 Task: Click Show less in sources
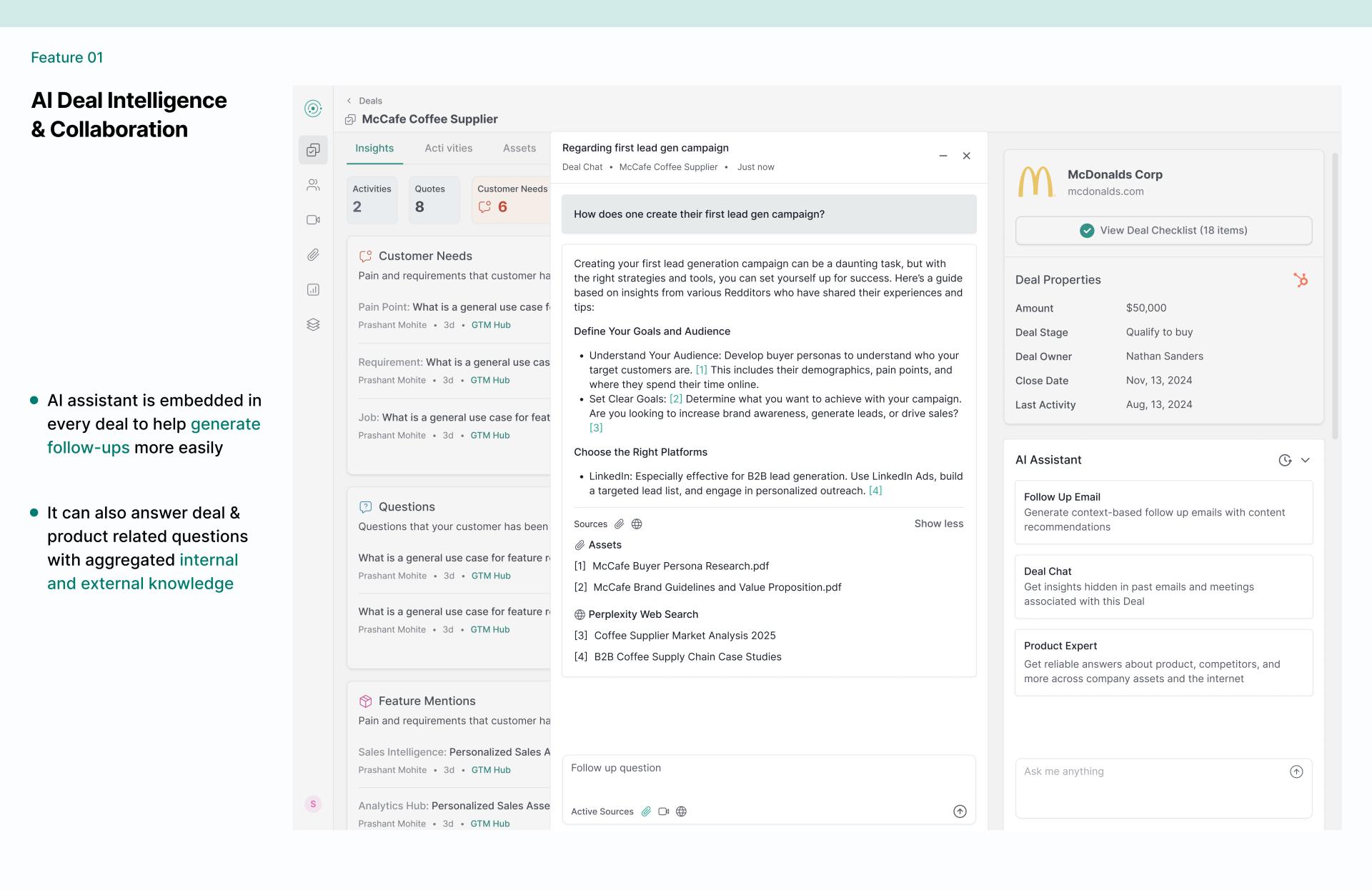938,524
